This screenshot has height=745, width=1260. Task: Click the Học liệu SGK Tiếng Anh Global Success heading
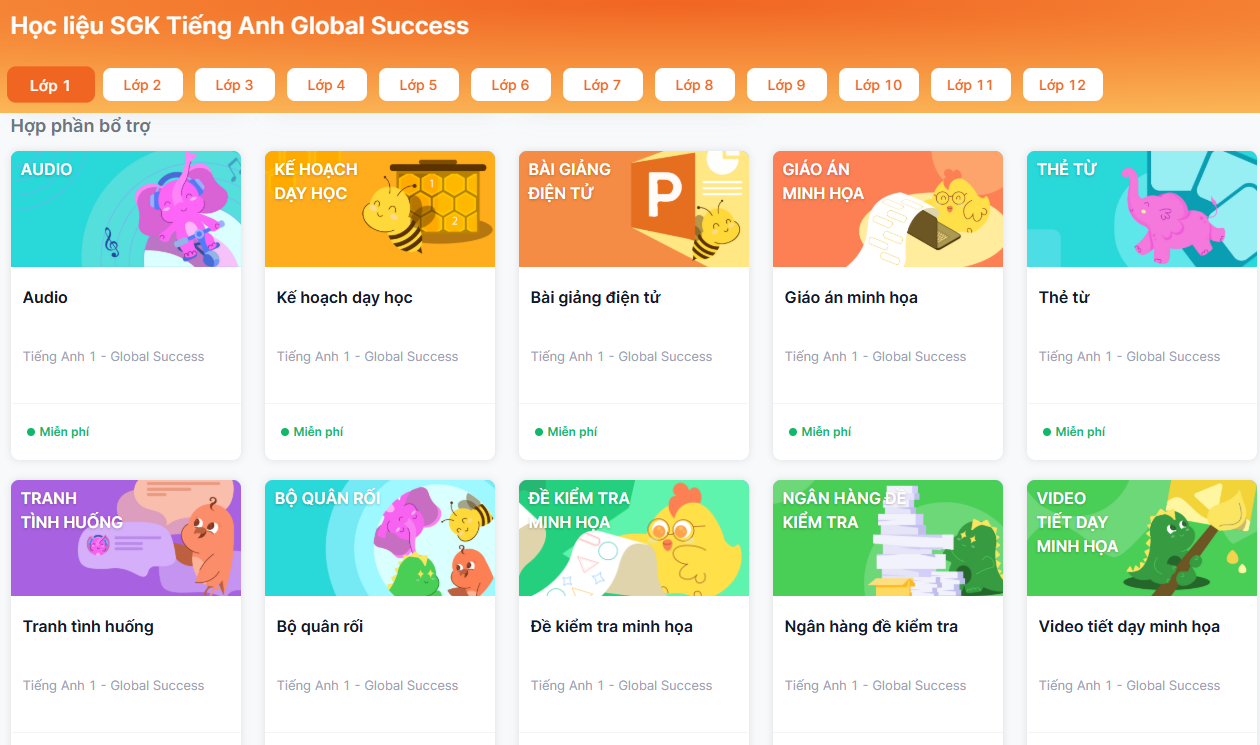pos(240,26)
